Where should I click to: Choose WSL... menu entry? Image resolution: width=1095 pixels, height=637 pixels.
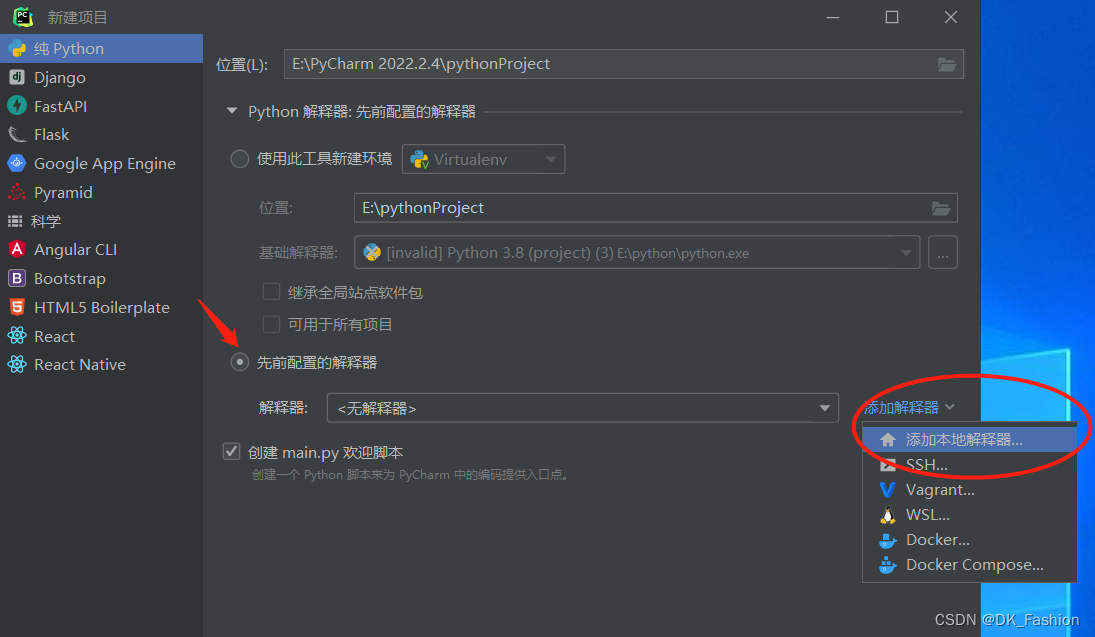(970, 515)
